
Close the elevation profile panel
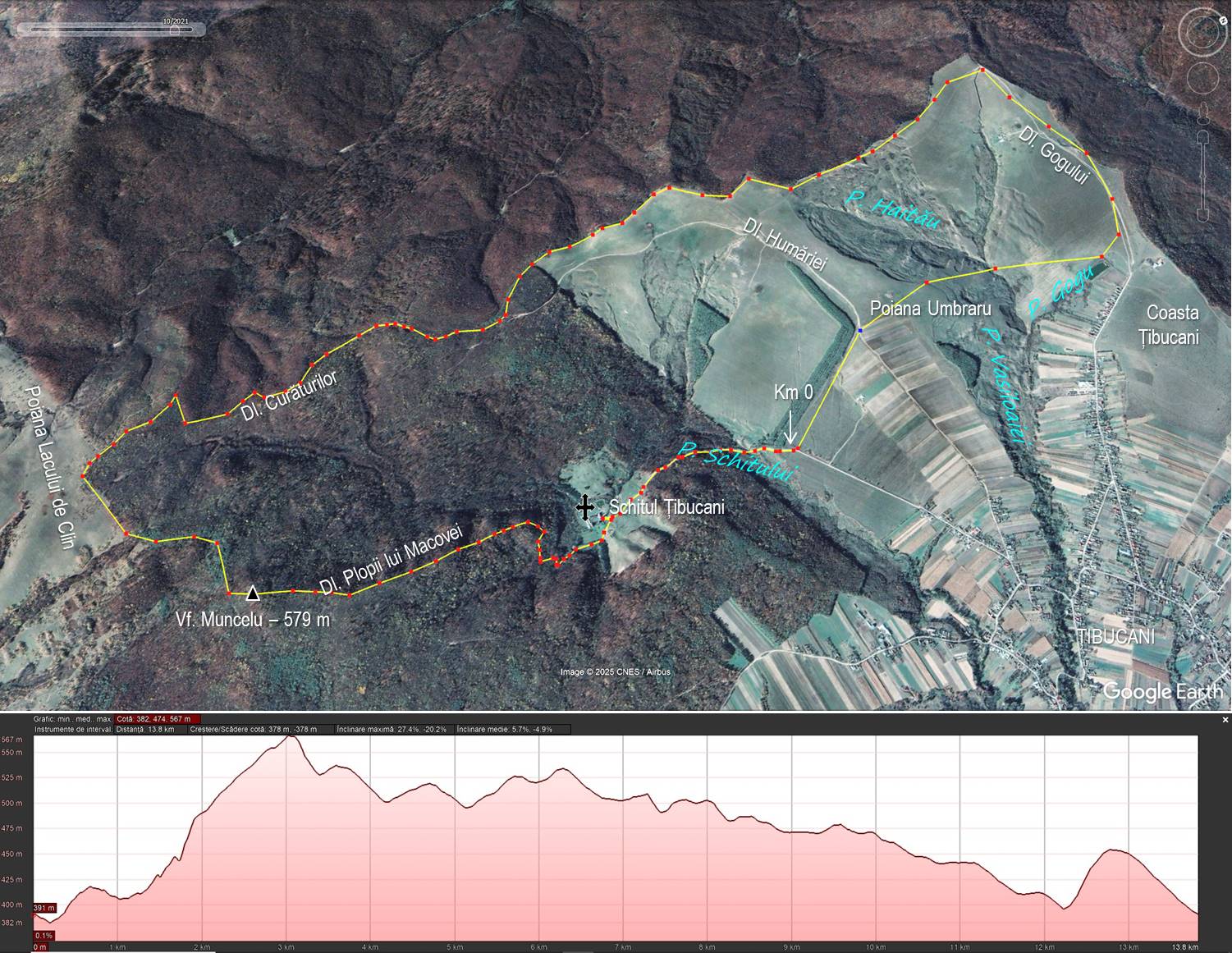(1225, 720)
